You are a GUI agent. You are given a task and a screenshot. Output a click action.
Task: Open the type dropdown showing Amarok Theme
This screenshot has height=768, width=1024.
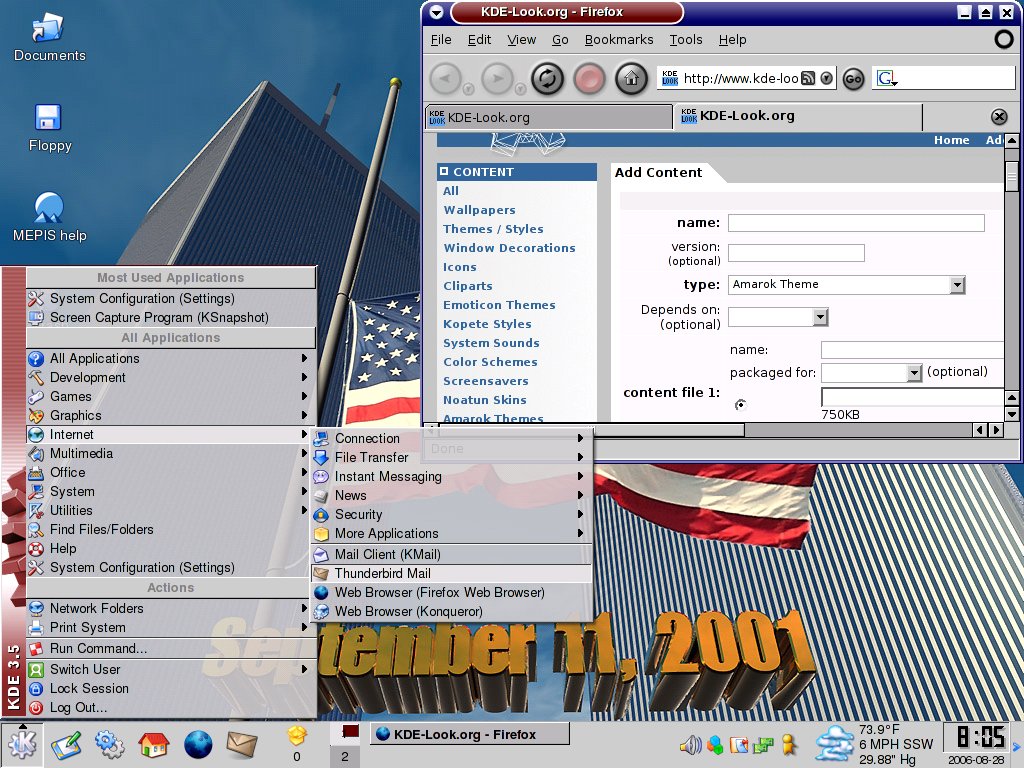click(x=846, y=285)
